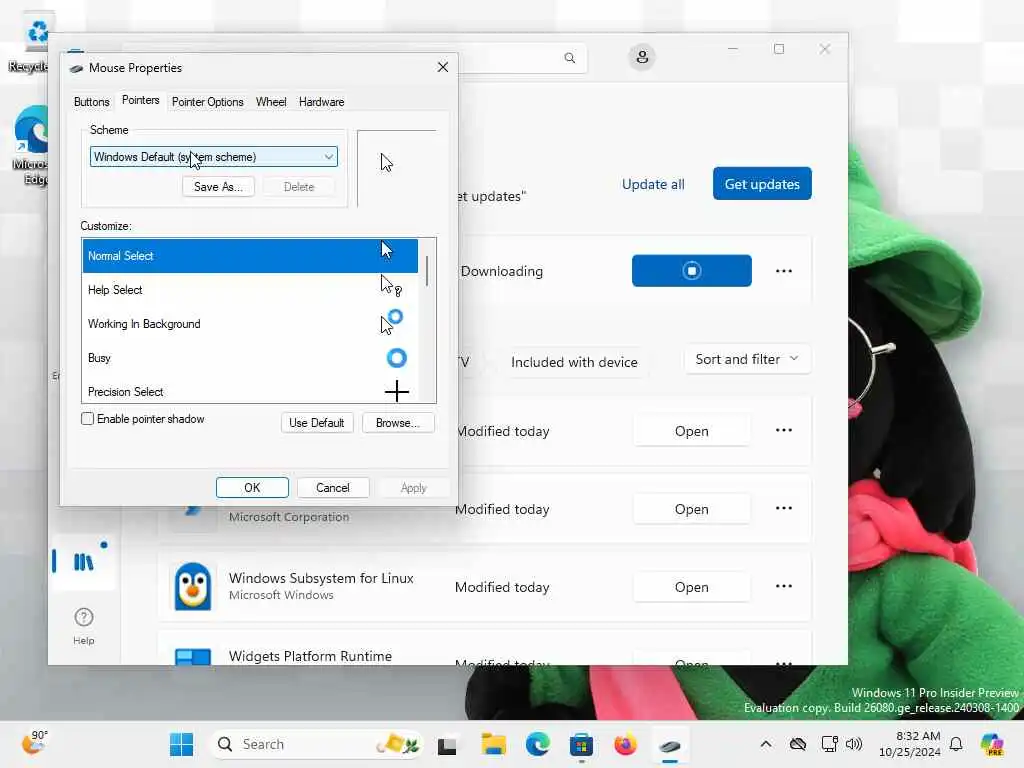Click Browse... to pick a cursor
This screenshot has height=768, width=1024.
[x=398, y=423]
